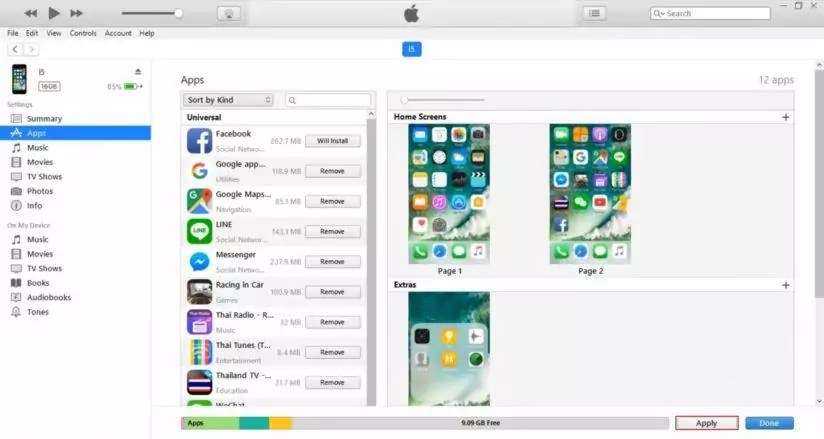The height and width of the screenshot is (439, 824).
Task: Click the plus button in Extras section
Action: [x=785, y=285]
